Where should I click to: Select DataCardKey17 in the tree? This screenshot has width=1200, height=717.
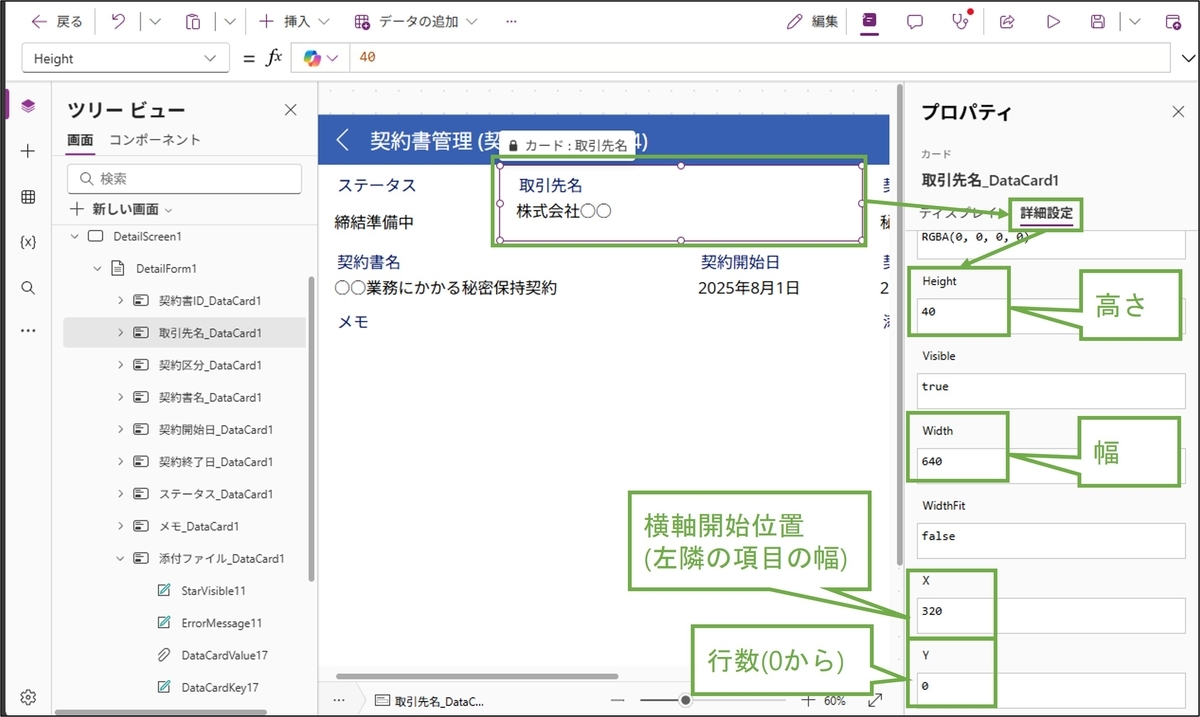[220, 687]
